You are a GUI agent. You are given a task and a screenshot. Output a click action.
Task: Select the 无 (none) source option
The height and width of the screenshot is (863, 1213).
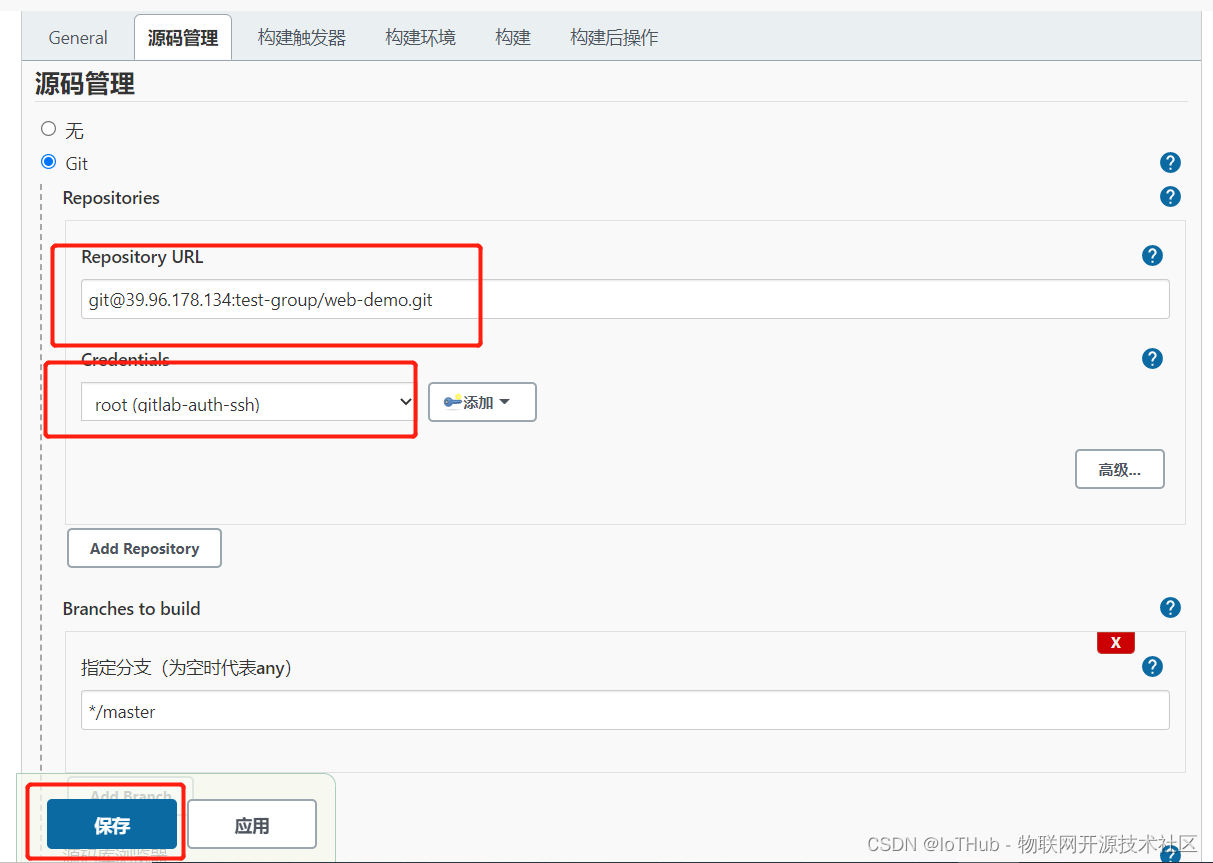(48, 129)
